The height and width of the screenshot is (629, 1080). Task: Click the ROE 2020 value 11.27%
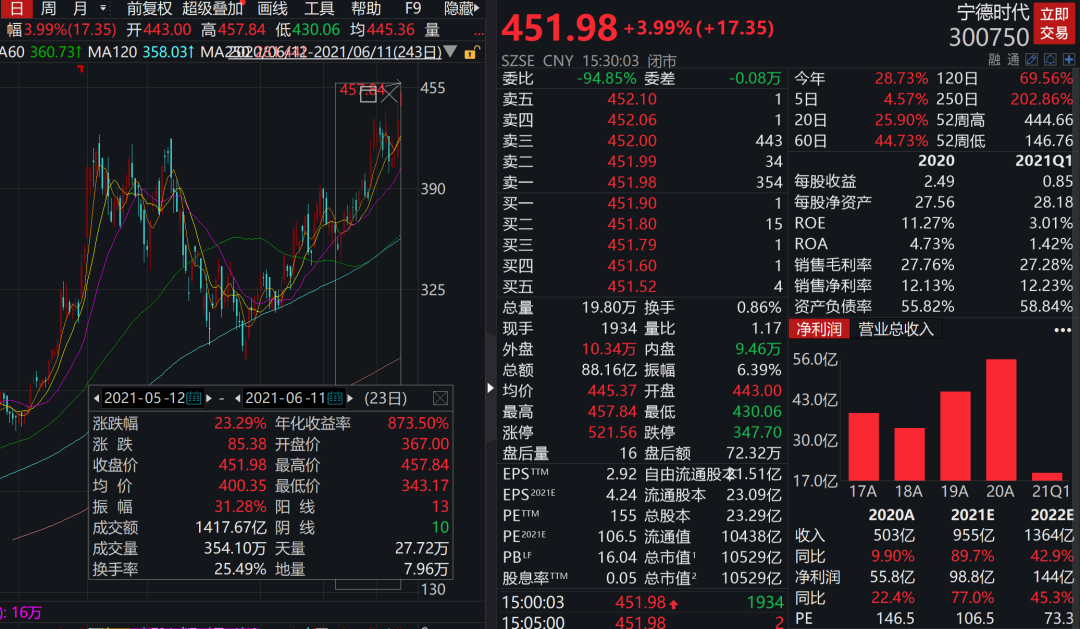928,223
